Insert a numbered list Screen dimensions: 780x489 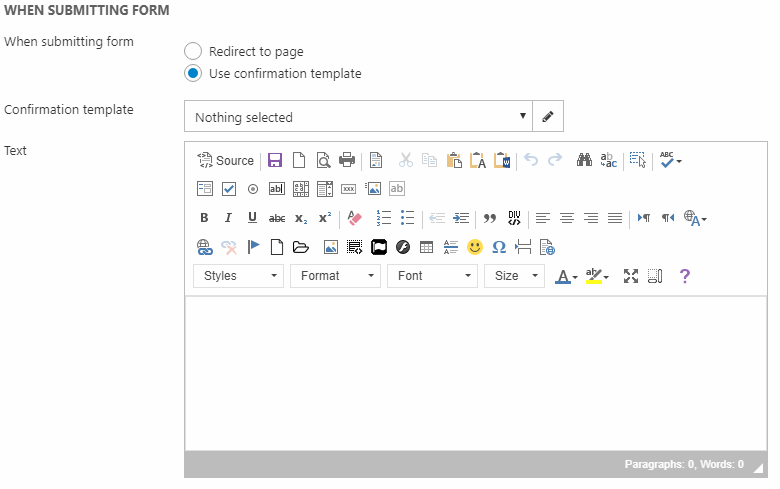[x=383, y=218]
